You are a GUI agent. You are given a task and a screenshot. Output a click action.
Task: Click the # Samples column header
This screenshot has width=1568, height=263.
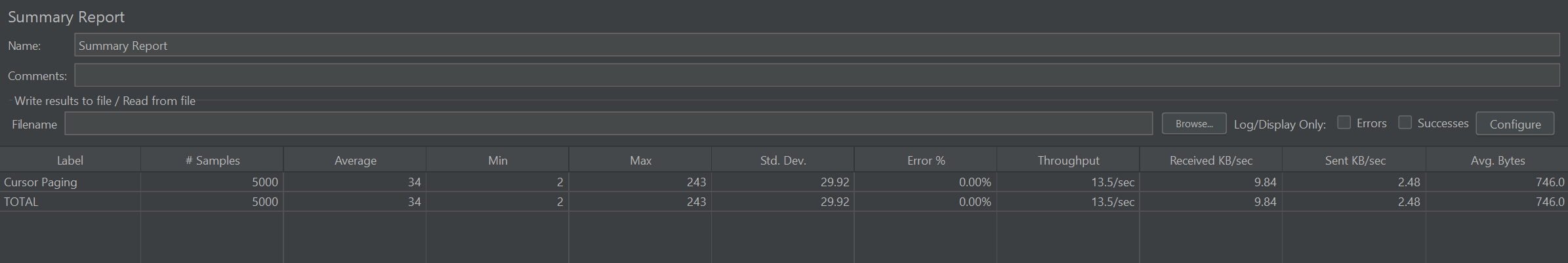tap(212, 160)
